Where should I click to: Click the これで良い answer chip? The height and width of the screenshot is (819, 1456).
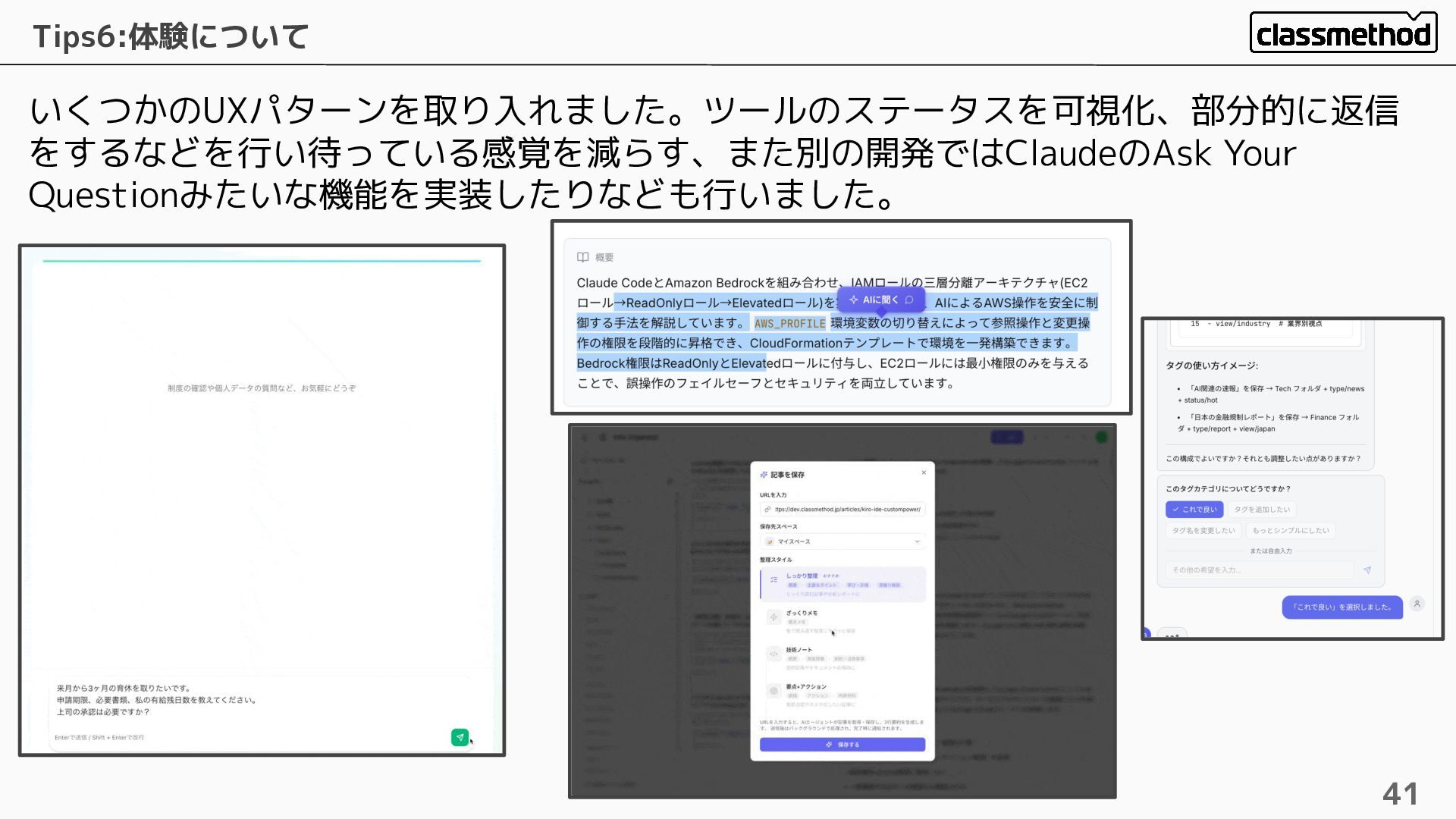tap(1194, 510)
